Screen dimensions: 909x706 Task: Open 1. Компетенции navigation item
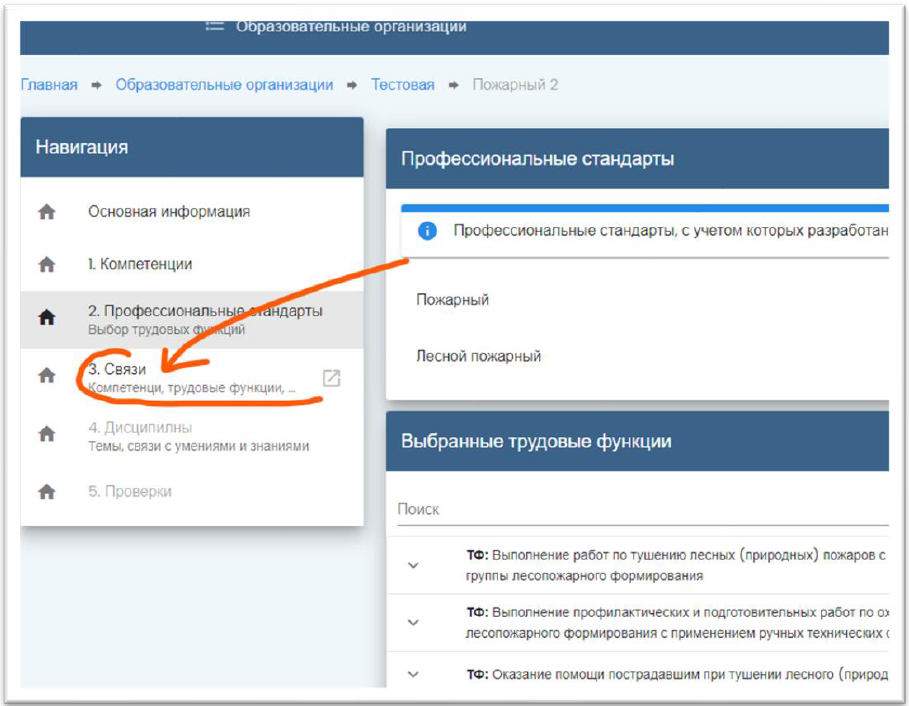(x=140, y=265)
